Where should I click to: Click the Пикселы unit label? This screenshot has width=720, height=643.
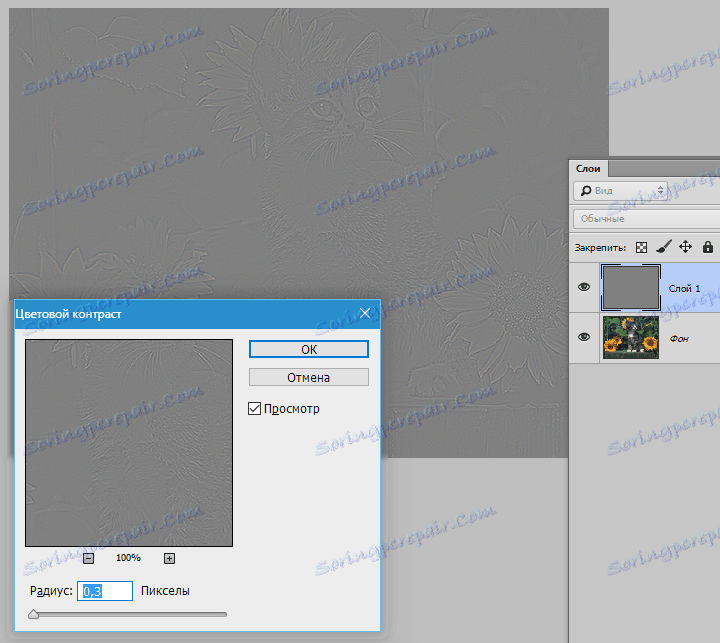point(165,591)
